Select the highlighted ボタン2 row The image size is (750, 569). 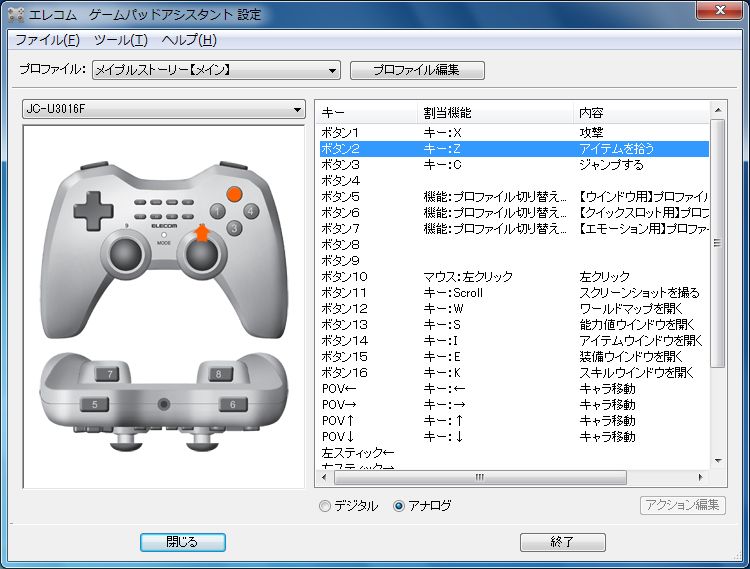pos(514,149)
